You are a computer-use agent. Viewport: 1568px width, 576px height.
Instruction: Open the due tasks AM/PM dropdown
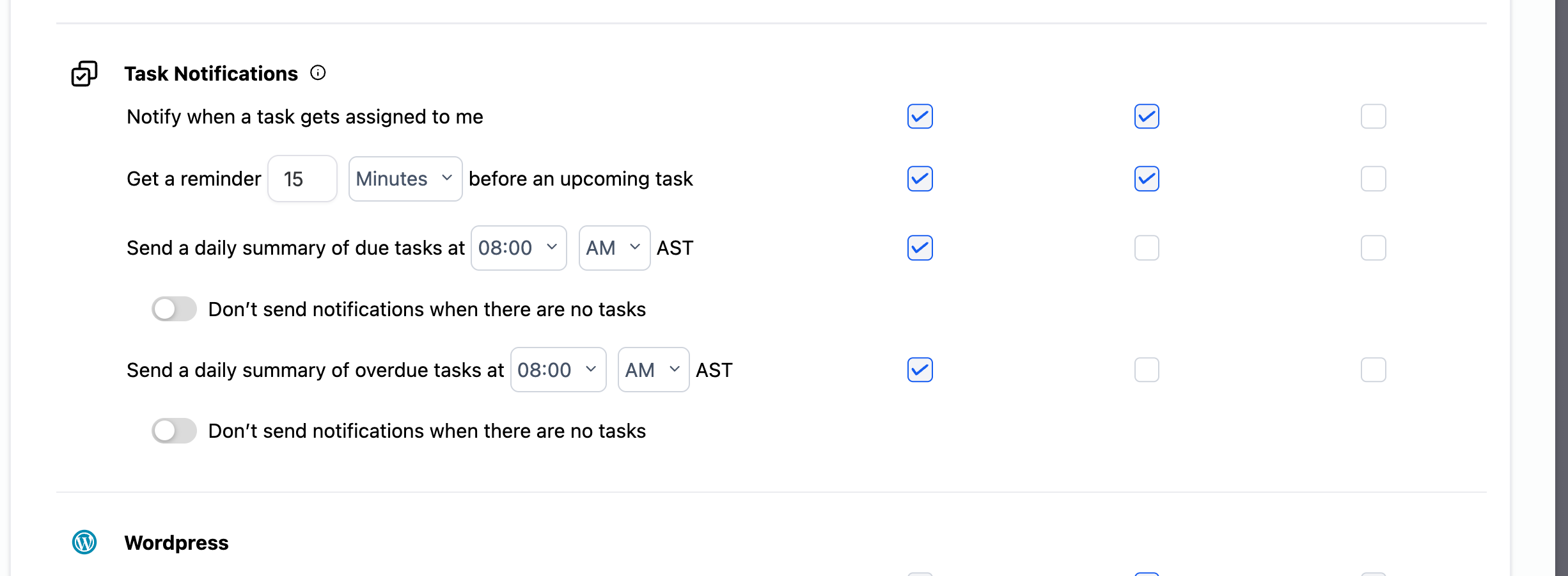point(614,248)
